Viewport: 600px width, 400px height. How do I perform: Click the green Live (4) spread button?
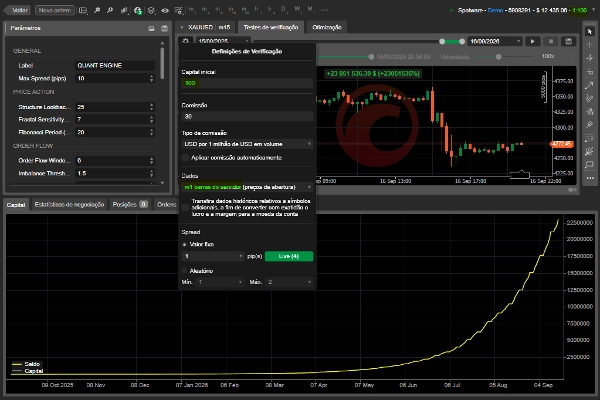pos(289,256)
